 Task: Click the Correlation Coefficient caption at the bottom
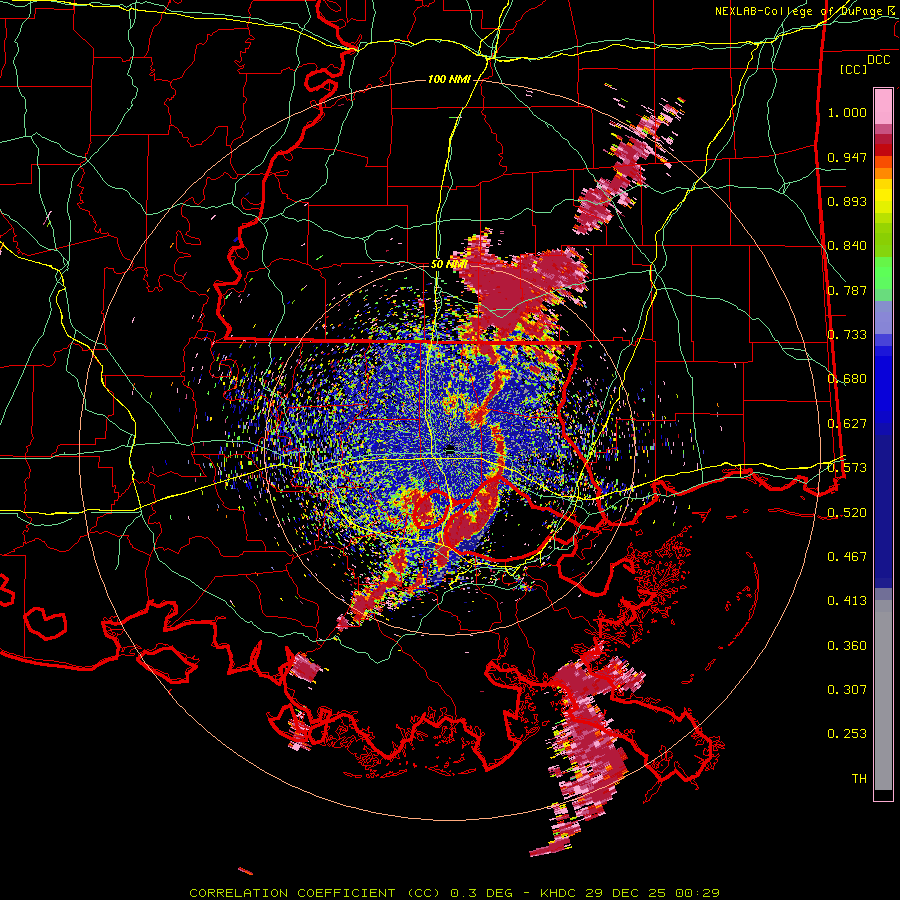(x=455, y=893)
